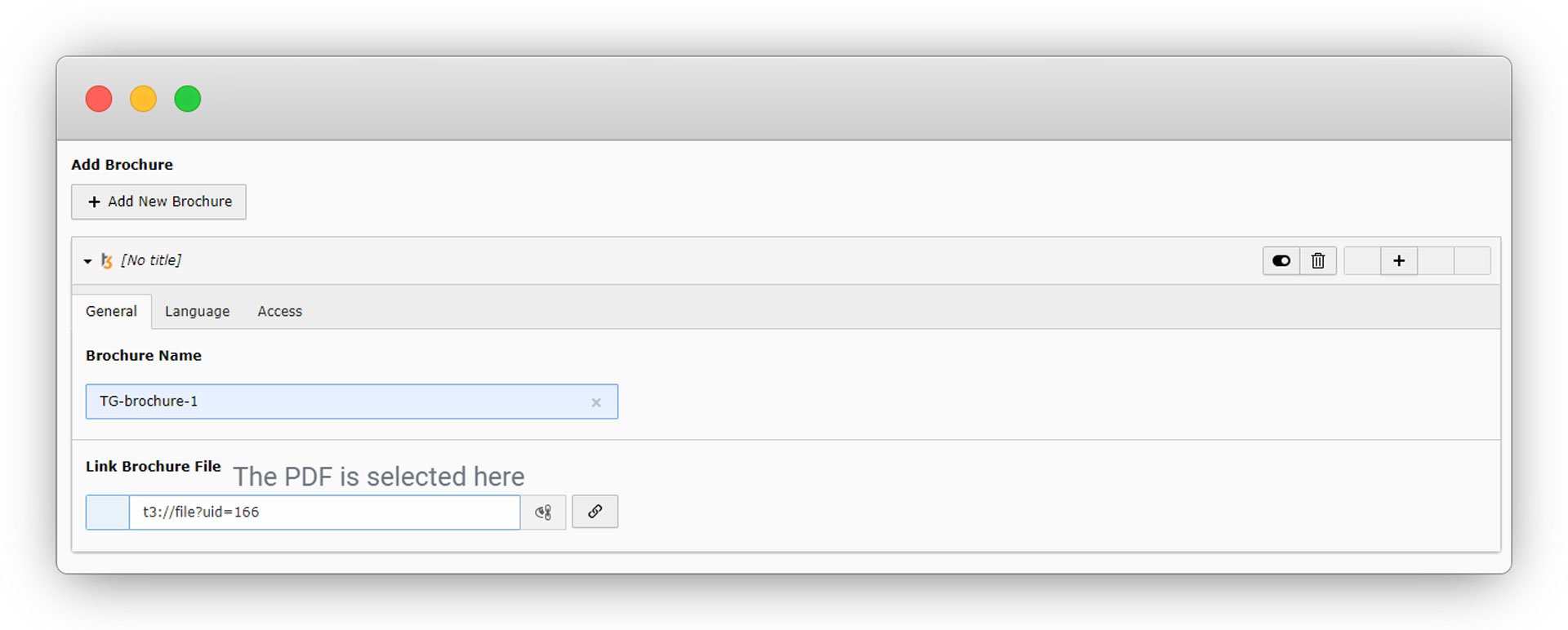Switch to the General tab

point(111,311)
